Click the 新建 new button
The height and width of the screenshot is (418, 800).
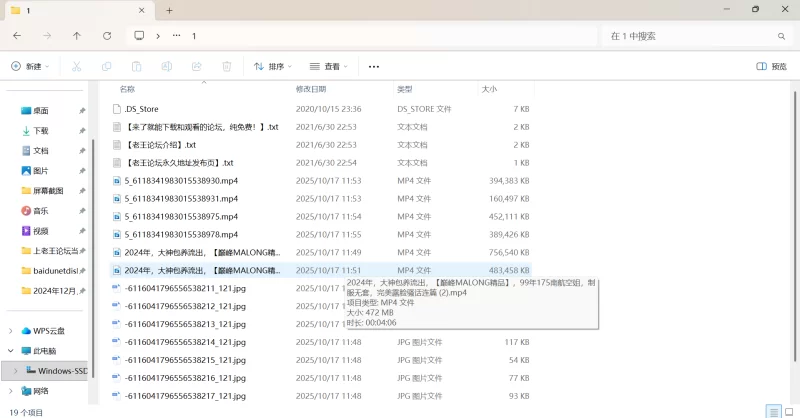tap(29, 66)
